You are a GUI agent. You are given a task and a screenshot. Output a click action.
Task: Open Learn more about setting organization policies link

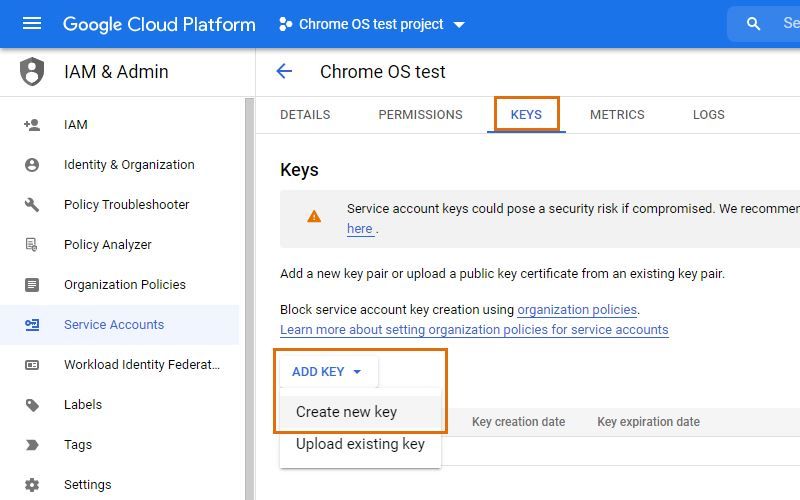[x=474, y=330]
